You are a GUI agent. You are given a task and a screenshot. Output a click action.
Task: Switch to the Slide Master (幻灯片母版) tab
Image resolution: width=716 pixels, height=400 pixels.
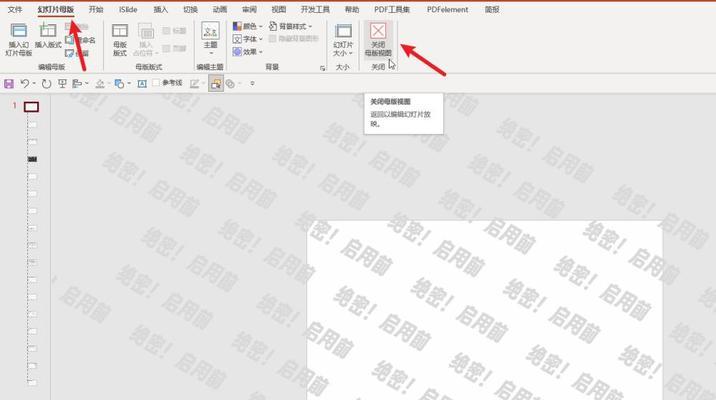56,10
